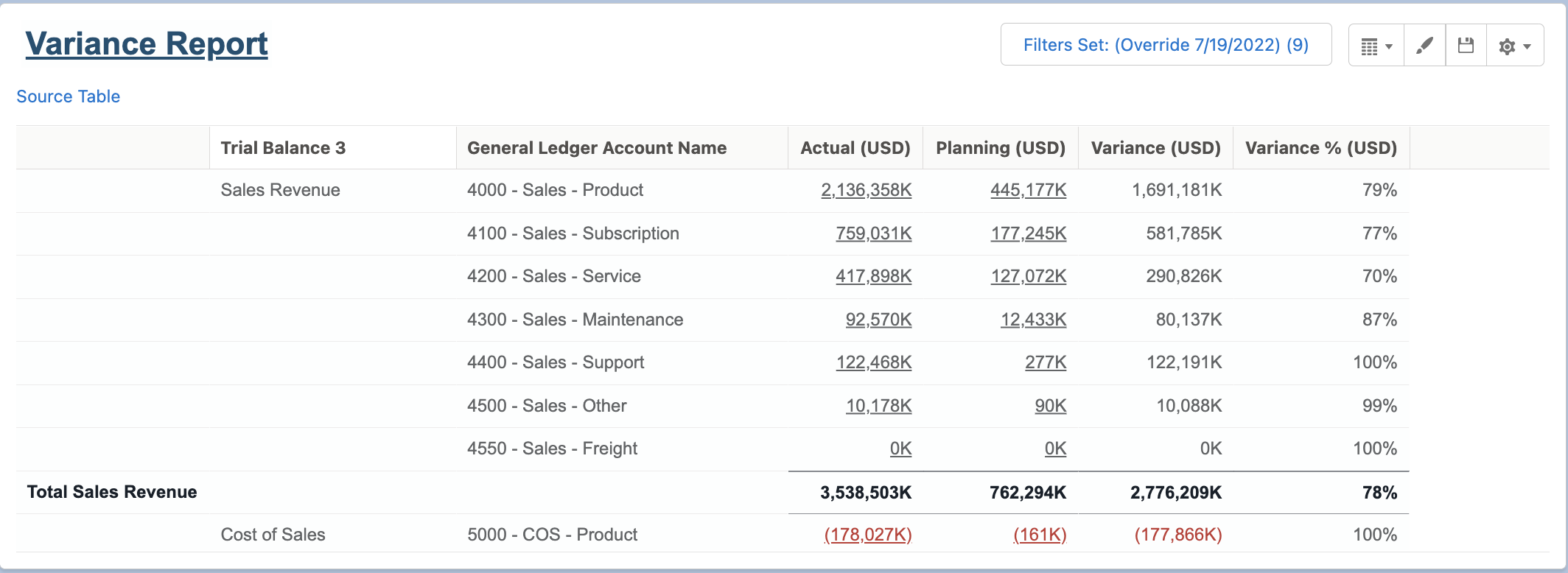Click Planning value 277K for Sales - Support
1568x573 pixels.
pyautogui.click(x=1045, y=362)
